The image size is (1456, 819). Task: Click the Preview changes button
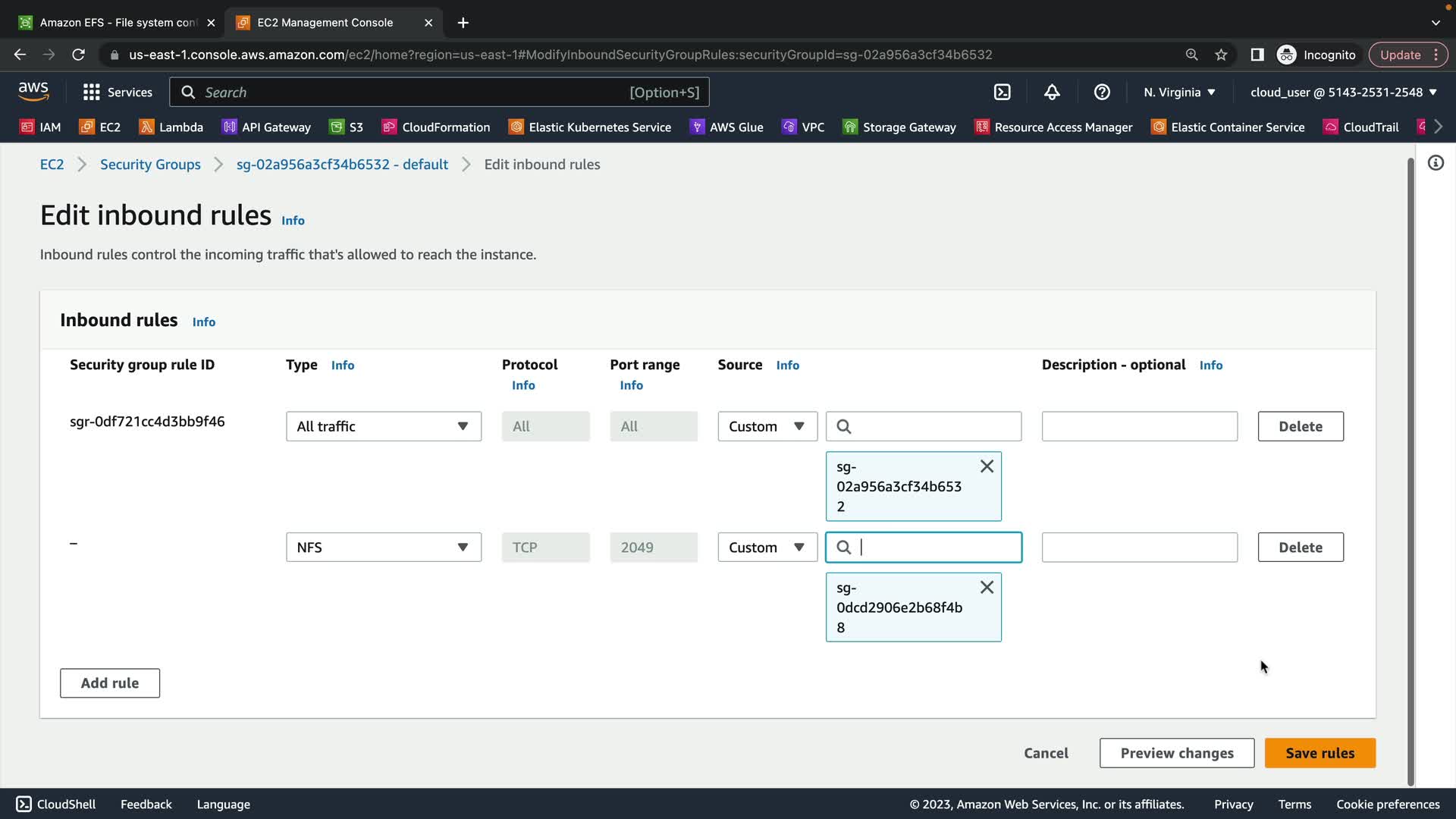[1176, 753]
